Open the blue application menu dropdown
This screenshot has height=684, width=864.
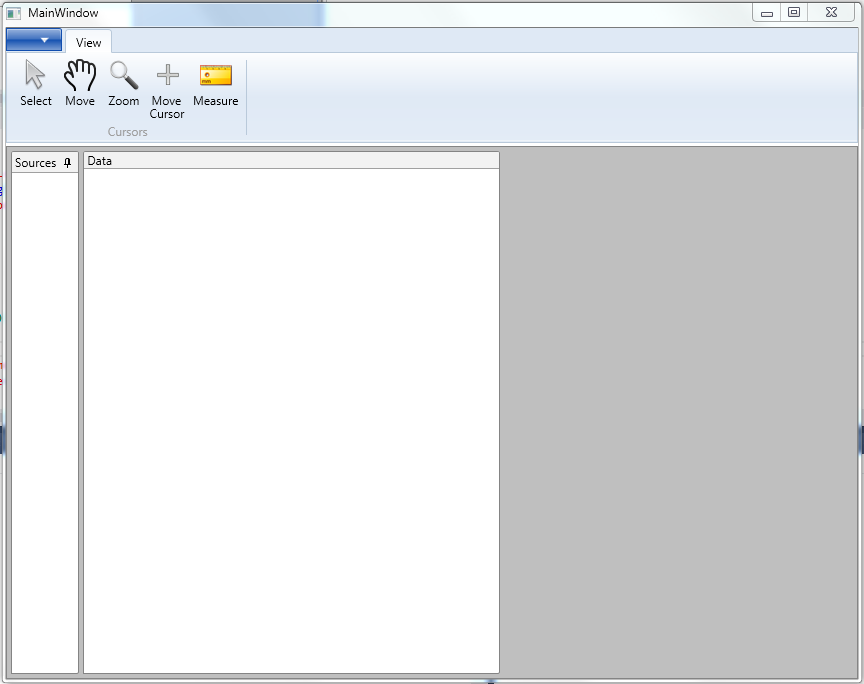click(x=34, y=40)
